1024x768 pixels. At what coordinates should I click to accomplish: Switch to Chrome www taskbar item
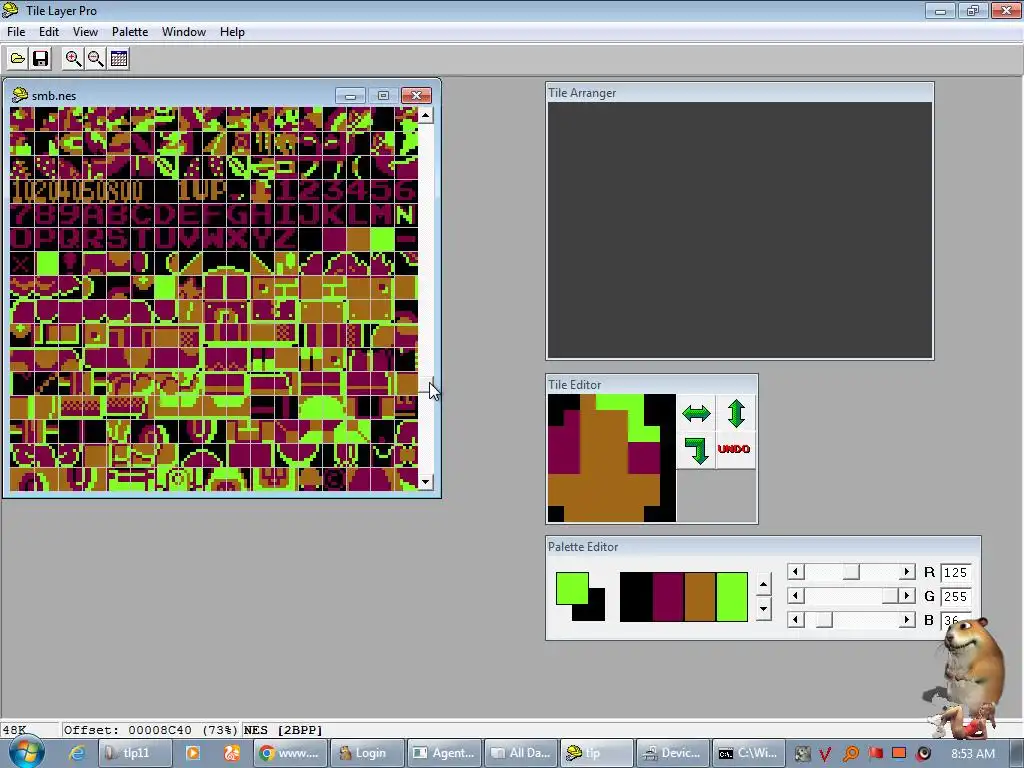click(x=290, y=753)
